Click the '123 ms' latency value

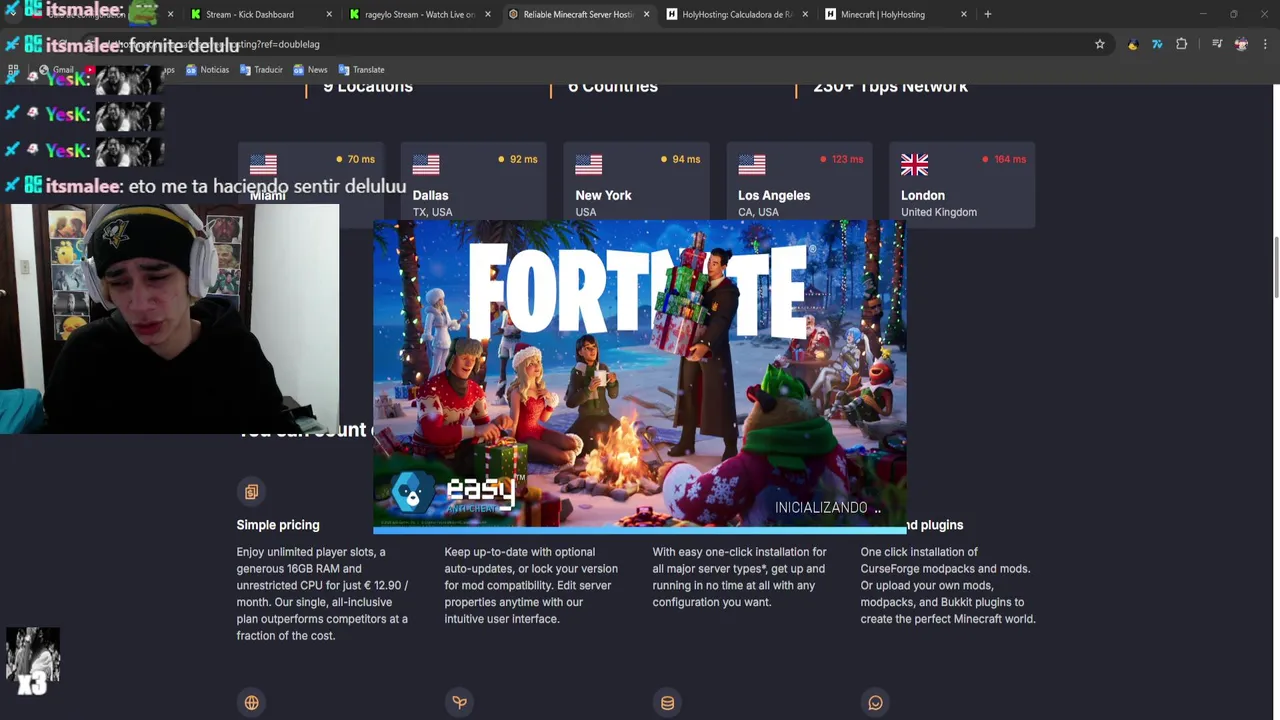[847, 159]
